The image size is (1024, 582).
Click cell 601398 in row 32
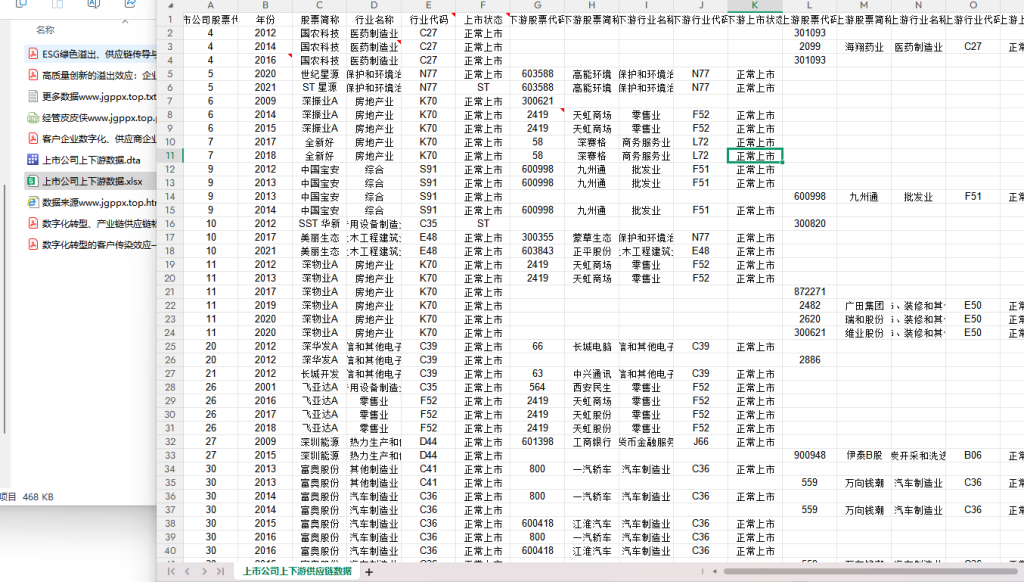tap(537, 442)
